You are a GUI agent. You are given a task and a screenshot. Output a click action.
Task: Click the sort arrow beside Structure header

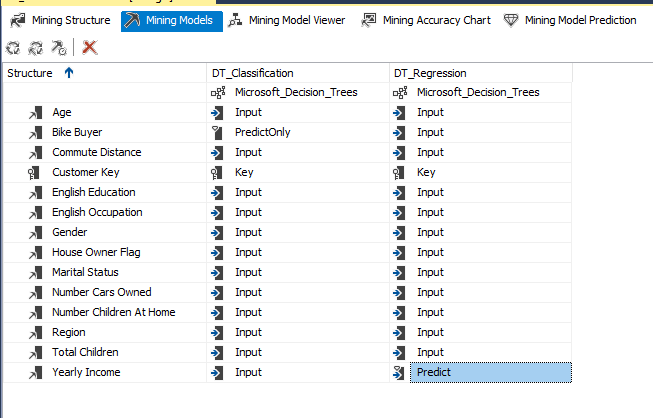coord(68,72)
